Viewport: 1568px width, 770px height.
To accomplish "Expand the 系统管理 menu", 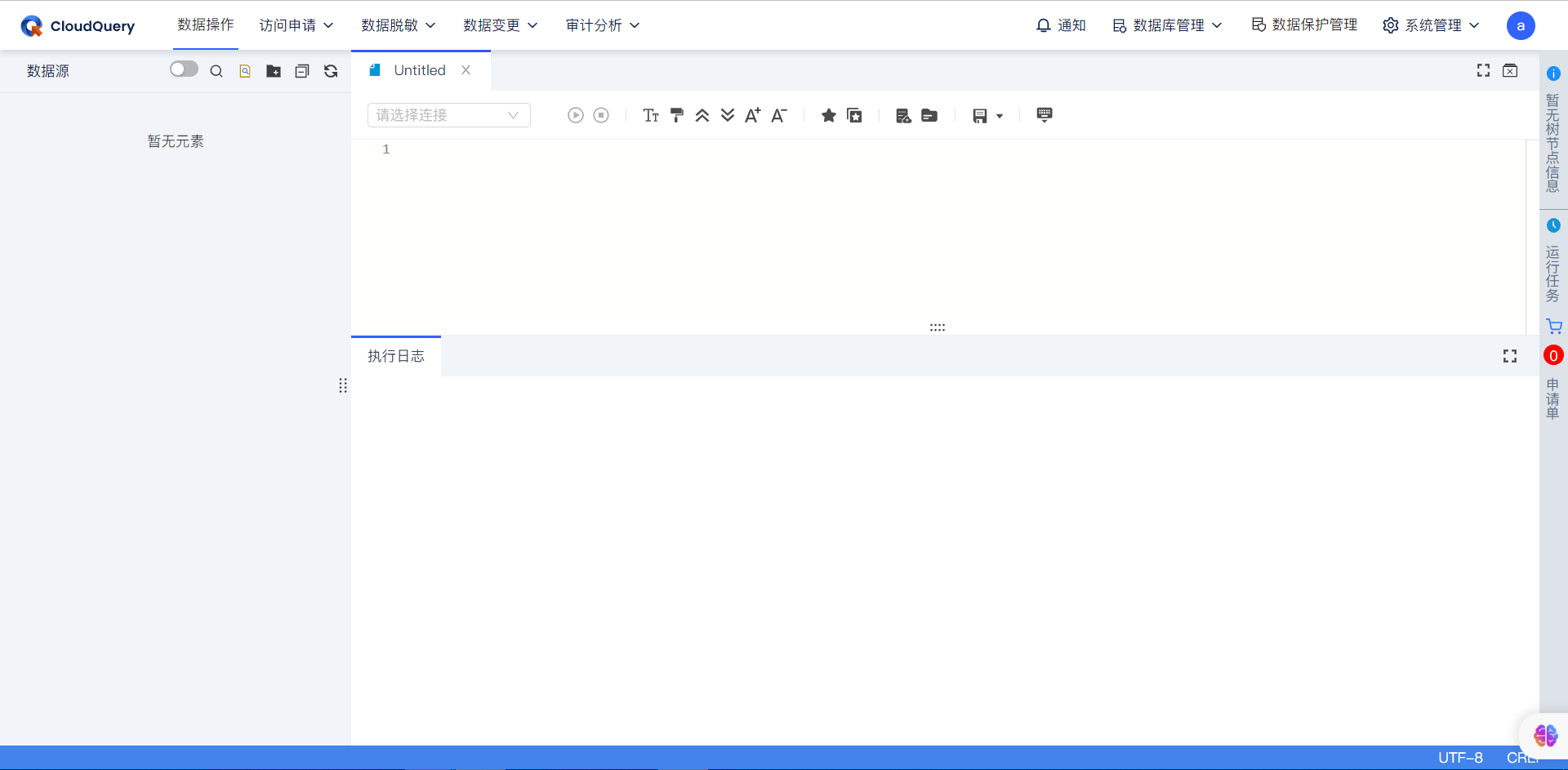I will point(1431,25).
